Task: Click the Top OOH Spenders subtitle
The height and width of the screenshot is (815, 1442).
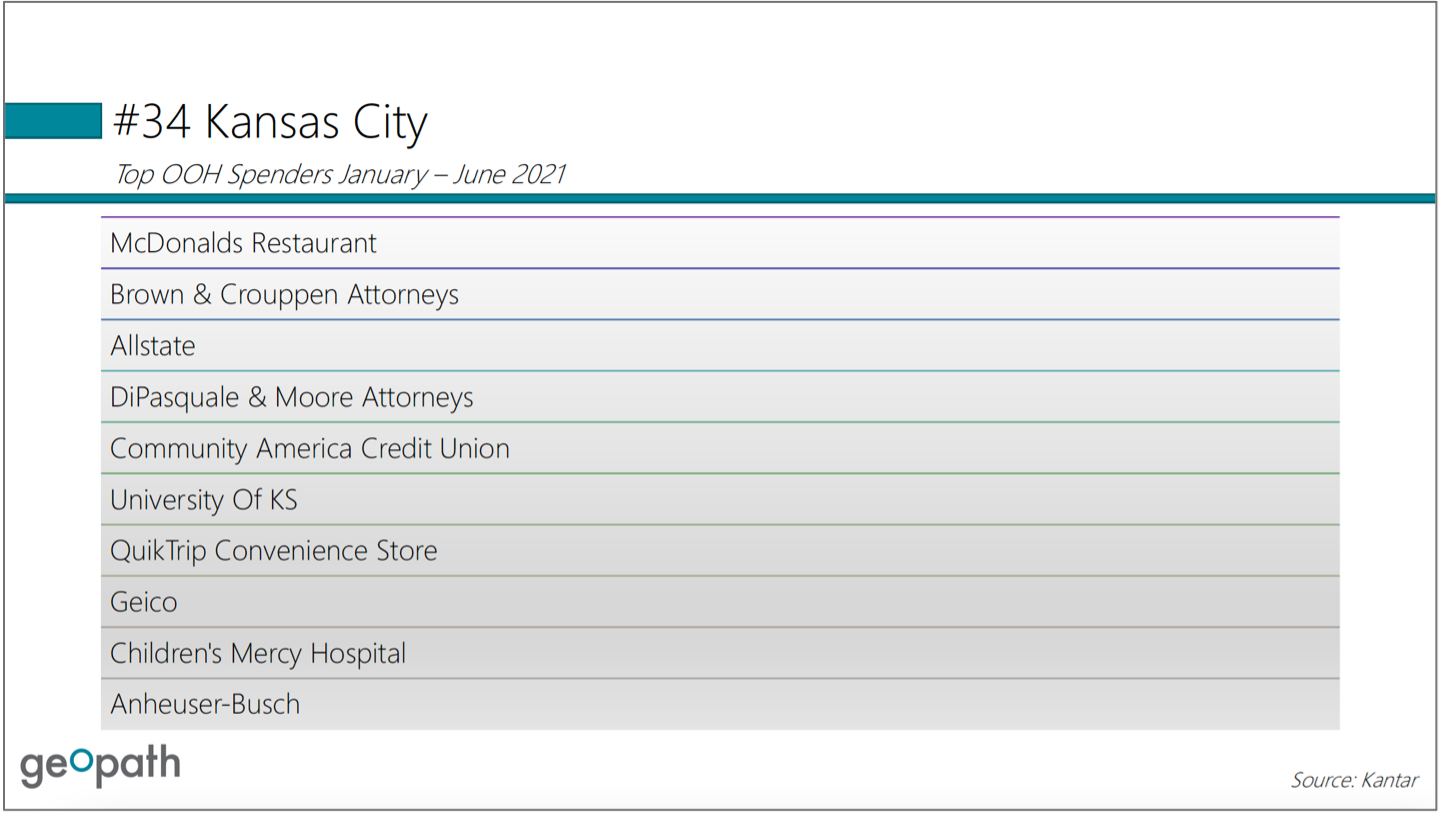Action: tap(340, 174)
